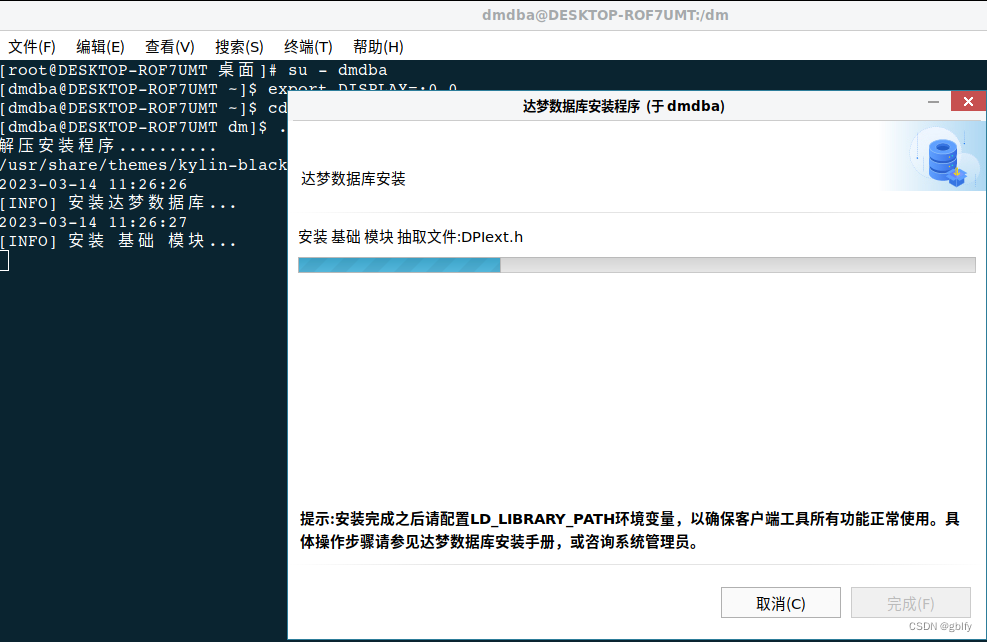Click the terminal line 解压安装程序

coord(108,146)
